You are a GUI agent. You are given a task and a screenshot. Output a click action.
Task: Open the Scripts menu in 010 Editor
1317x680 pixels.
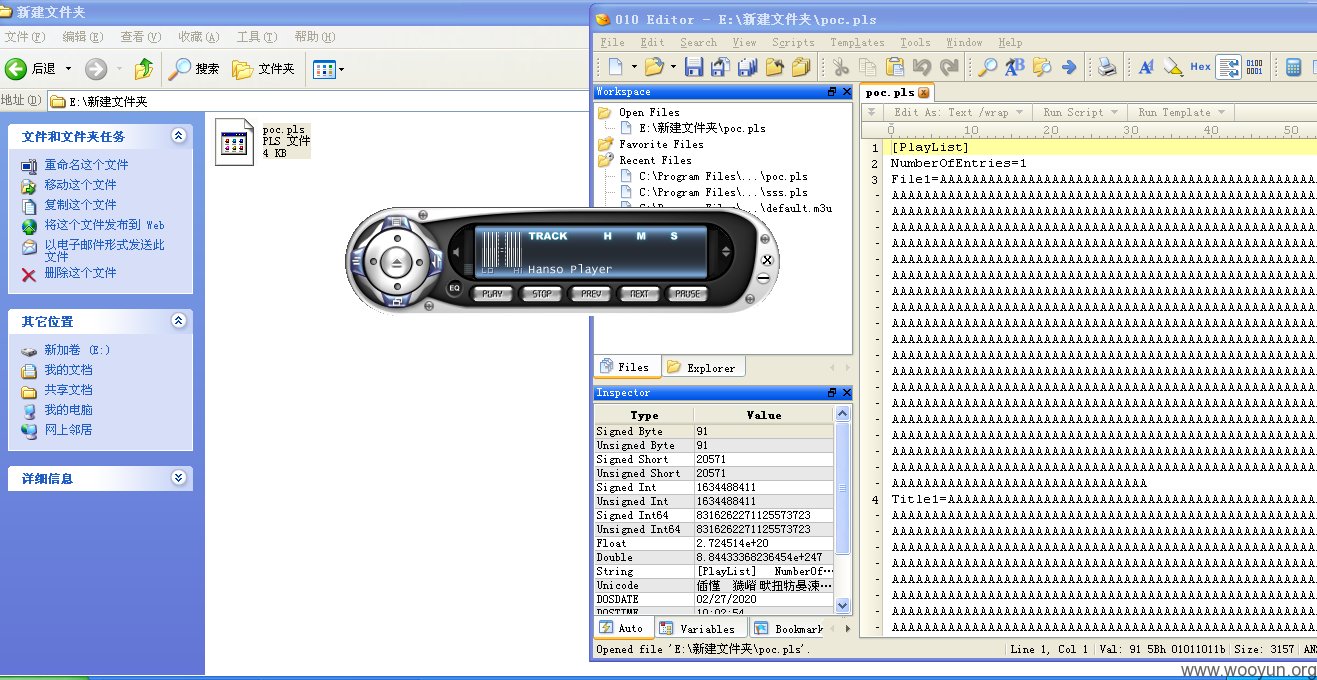(793, 42)
